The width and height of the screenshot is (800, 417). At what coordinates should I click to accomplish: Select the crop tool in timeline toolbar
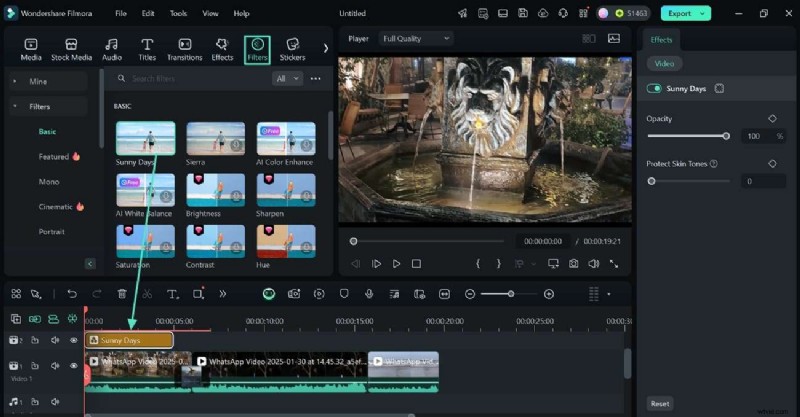pyautogui.click(x=198, y=293)
